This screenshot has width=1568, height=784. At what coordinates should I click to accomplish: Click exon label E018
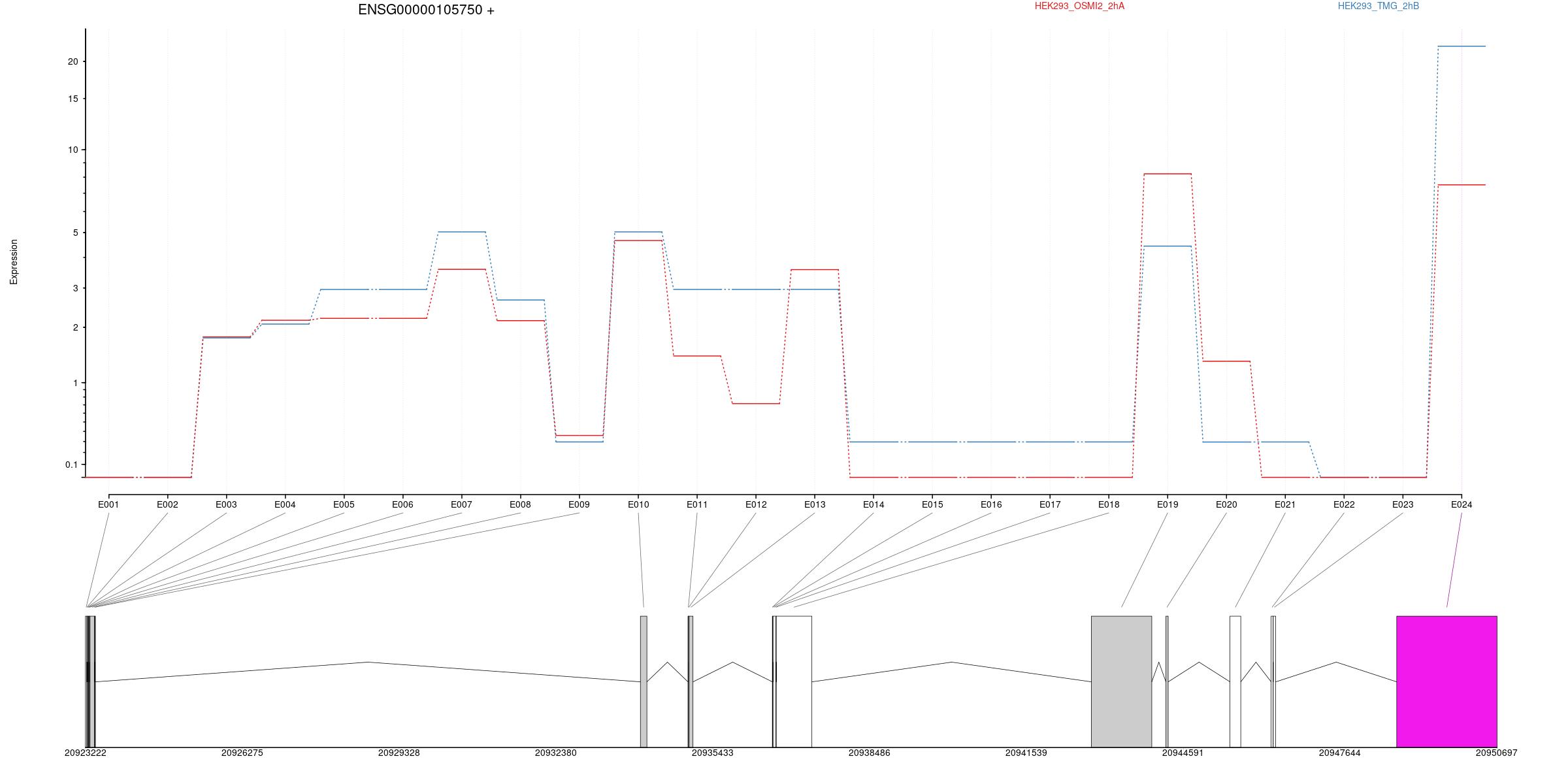click(1109, 504)
